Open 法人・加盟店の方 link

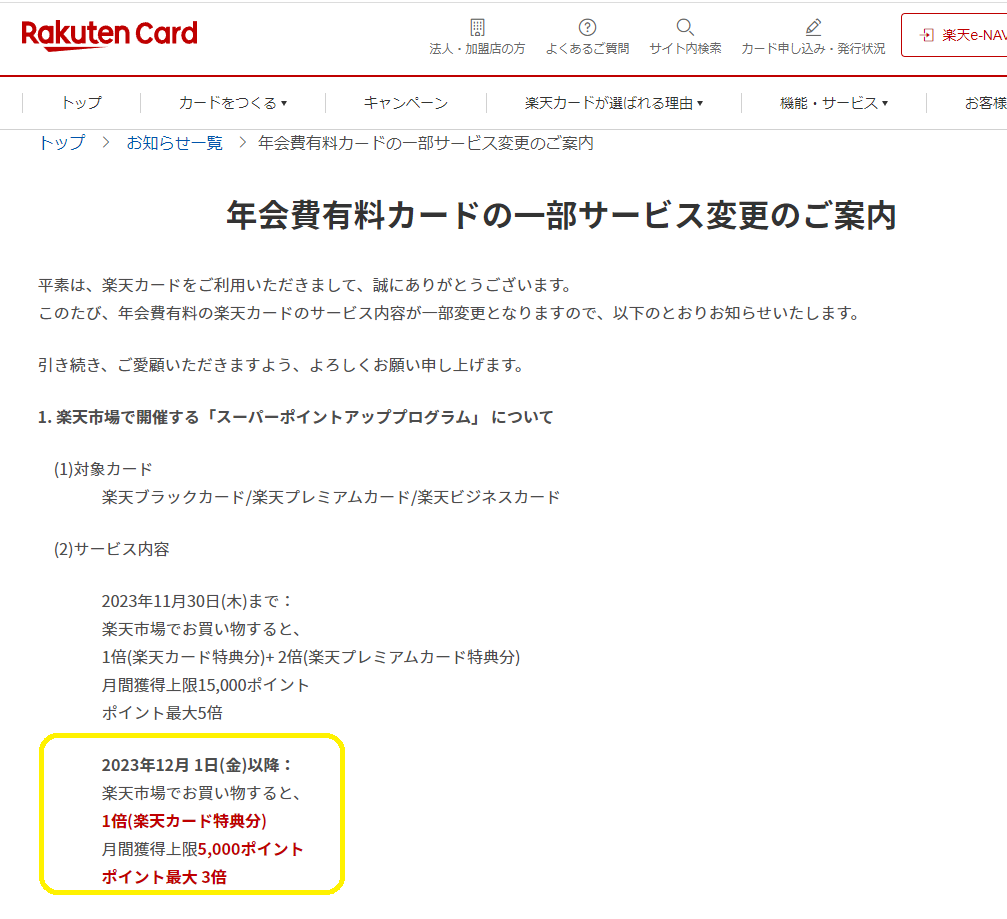[x=477, y=49]
